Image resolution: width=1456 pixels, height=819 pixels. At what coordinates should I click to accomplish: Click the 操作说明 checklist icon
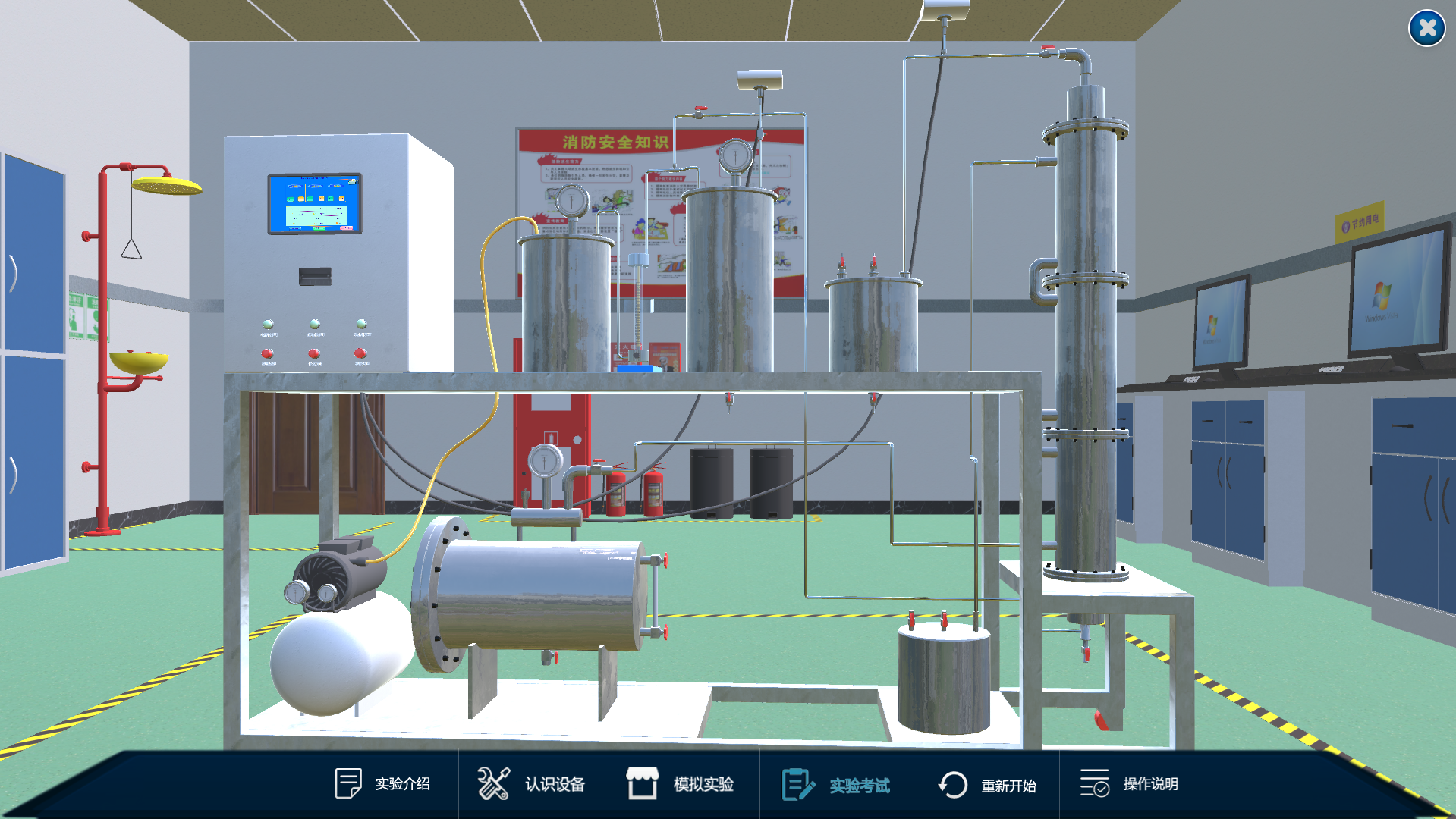[1095, 783]
